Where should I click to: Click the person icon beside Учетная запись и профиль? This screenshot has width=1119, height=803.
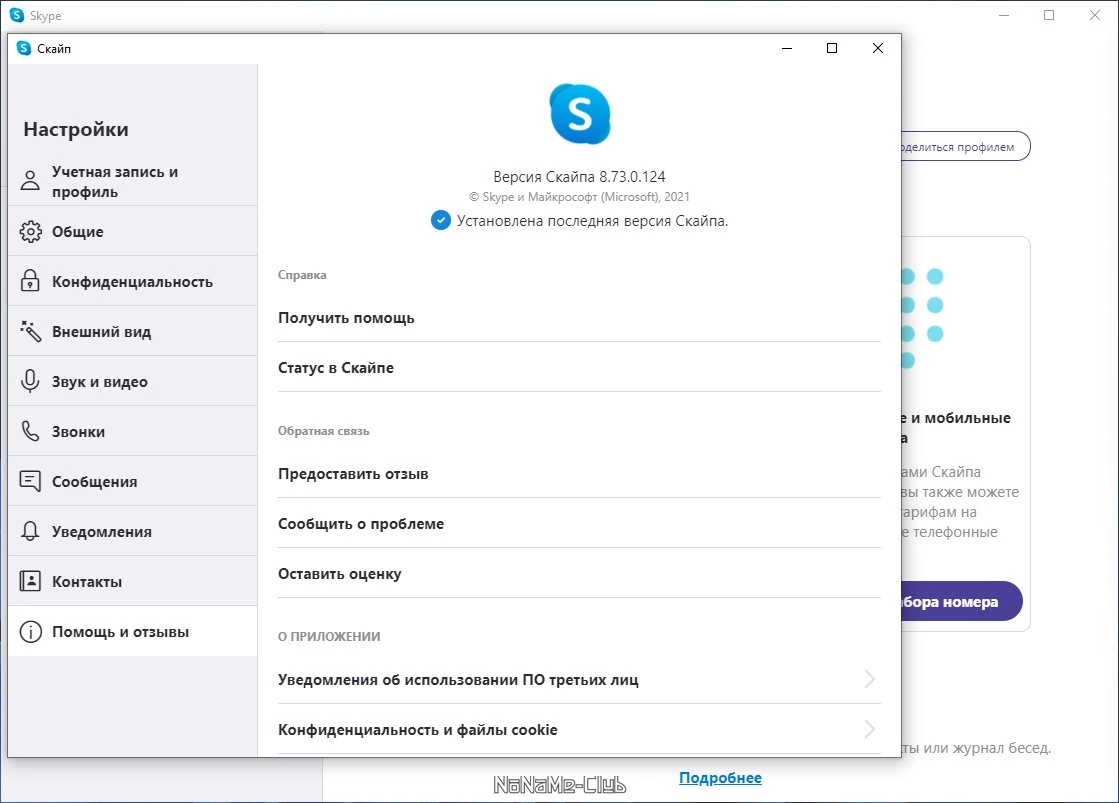[x=30, y=181]
